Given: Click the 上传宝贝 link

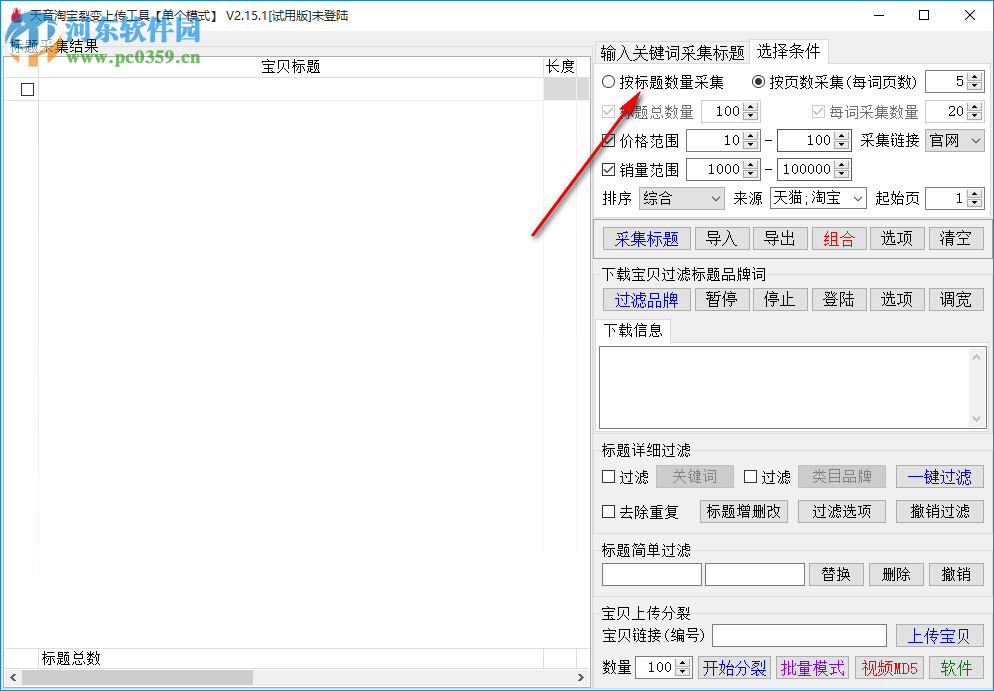Looking at the screenshot, I should [940, 635].
